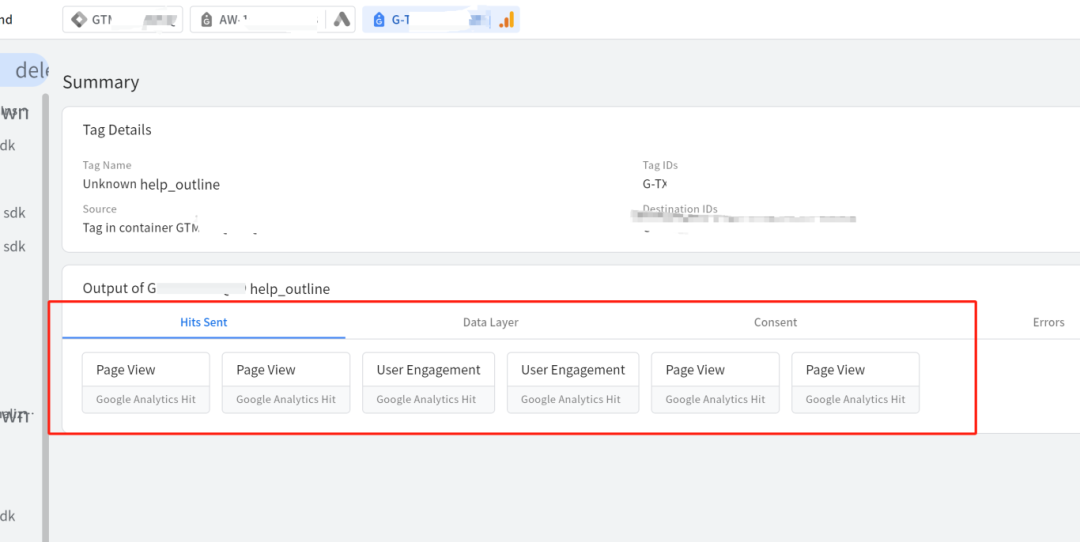The height and width of the screenshot is (542, 1080).
Task: Click the gtag icon beside AW
Action: (x=206, y=20)
